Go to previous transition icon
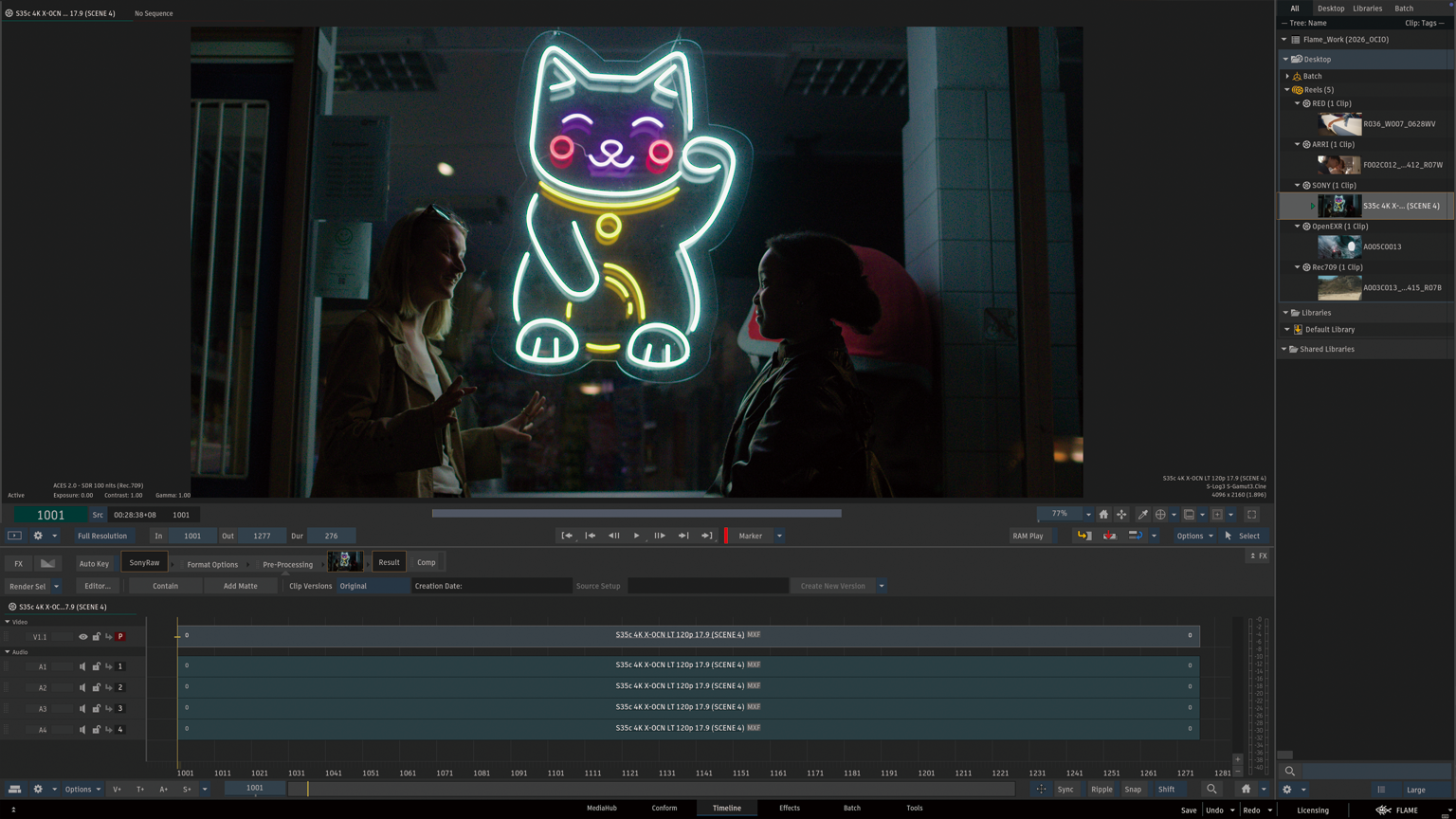The height and width of the screenshot is (819, 1456). click(590, 536)
